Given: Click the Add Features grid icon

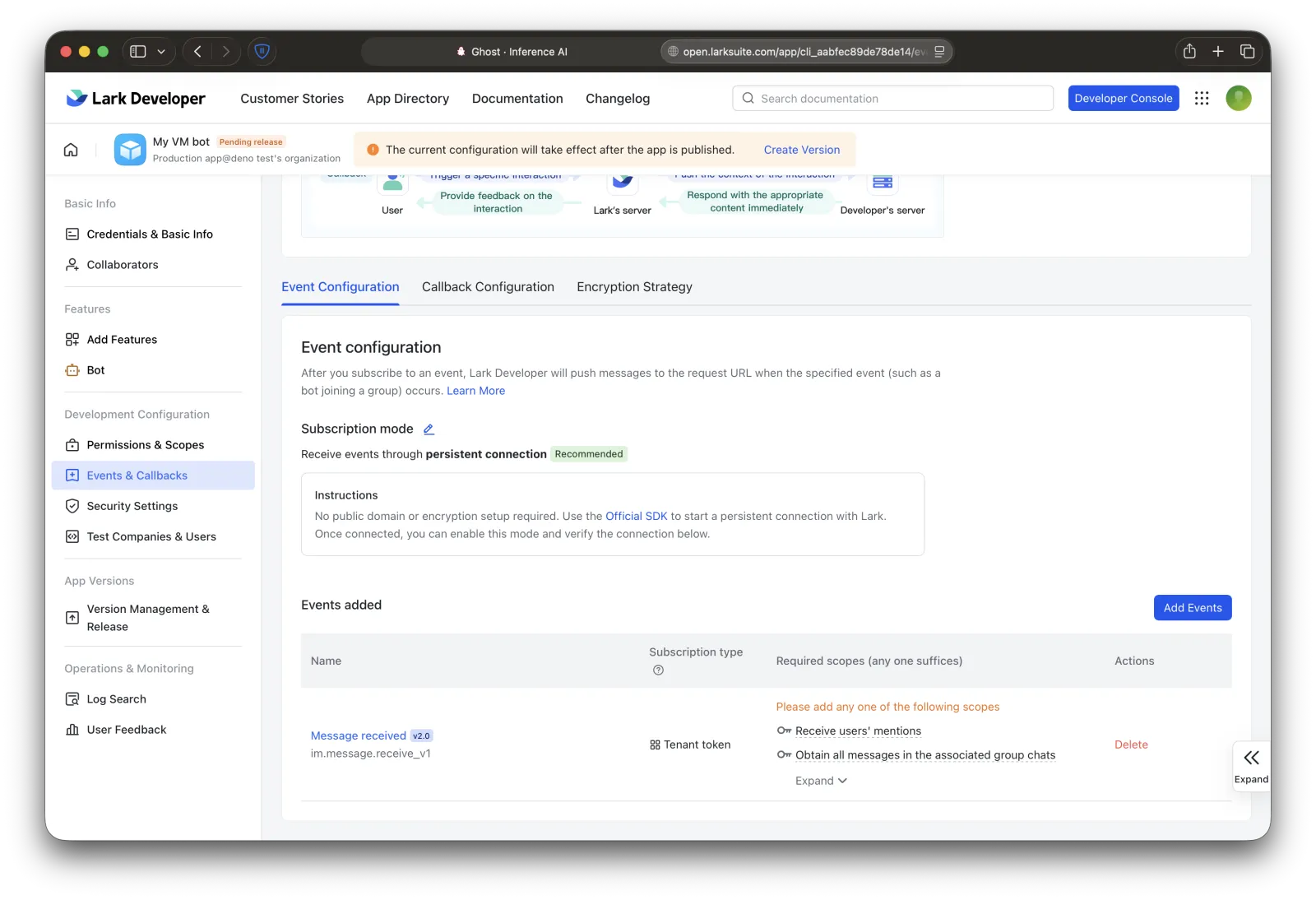Looking at the screenshot, I should pos(72,340).
